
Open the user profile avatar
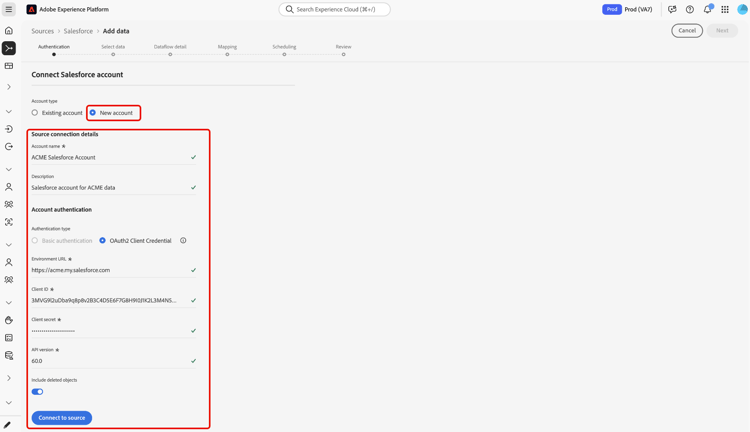[742, 9]
